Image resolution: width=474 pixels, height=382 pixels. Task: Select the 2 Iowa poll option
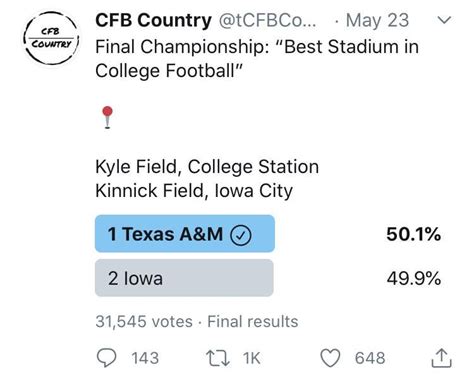coord(184,278)
